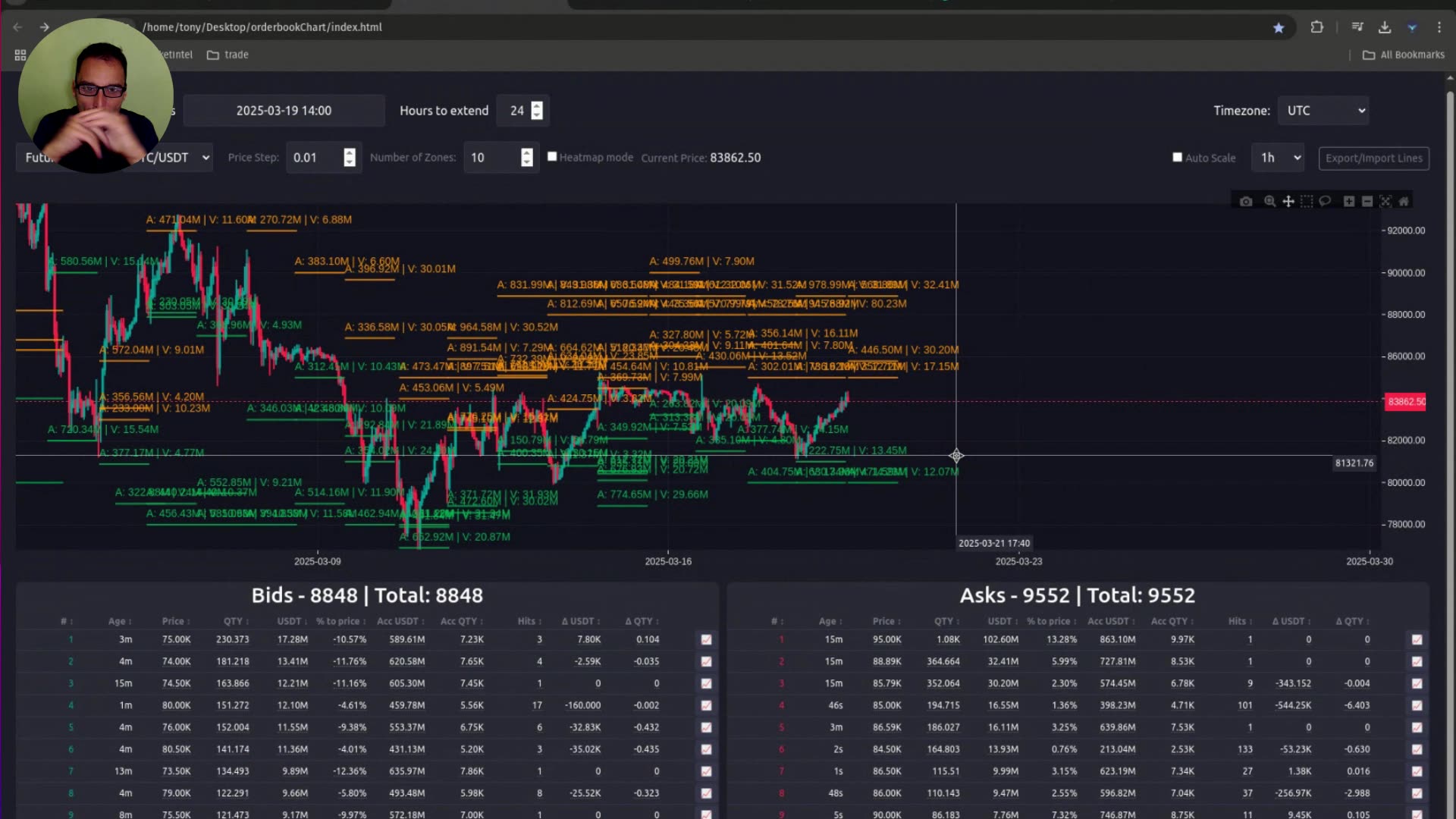This screenshot has height=819, width=1456.
Task: Enable the Auto Scale checkbox
Action: point(1178,157)
